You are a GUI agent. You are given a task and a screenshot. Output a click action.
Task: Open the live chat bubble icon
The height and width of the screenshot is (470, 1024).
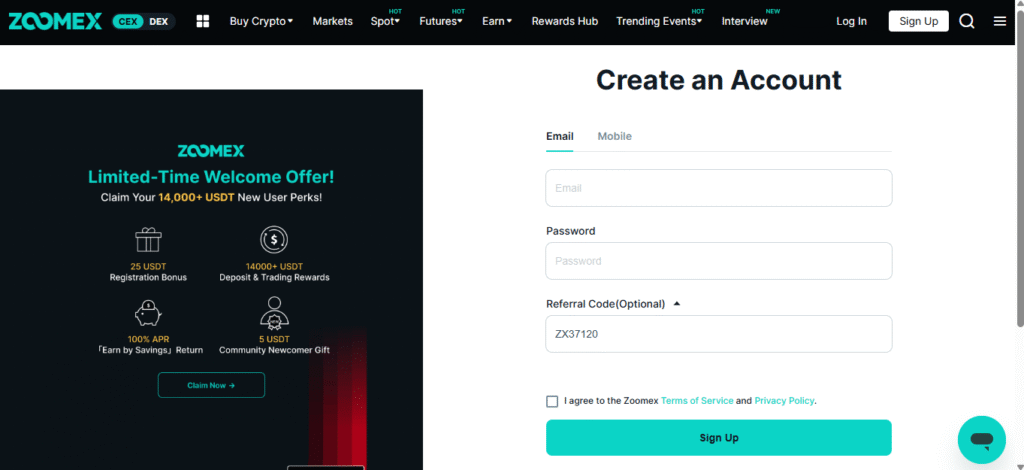click(982, 440)
